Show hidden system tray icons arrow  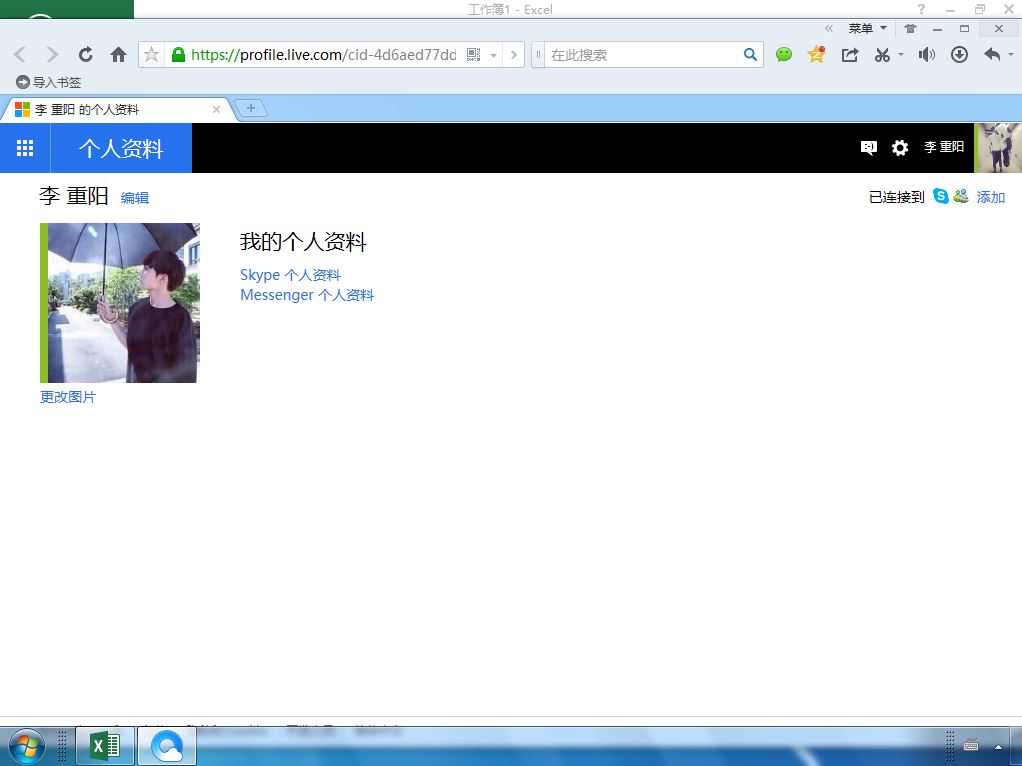click(x=998, y=747)
